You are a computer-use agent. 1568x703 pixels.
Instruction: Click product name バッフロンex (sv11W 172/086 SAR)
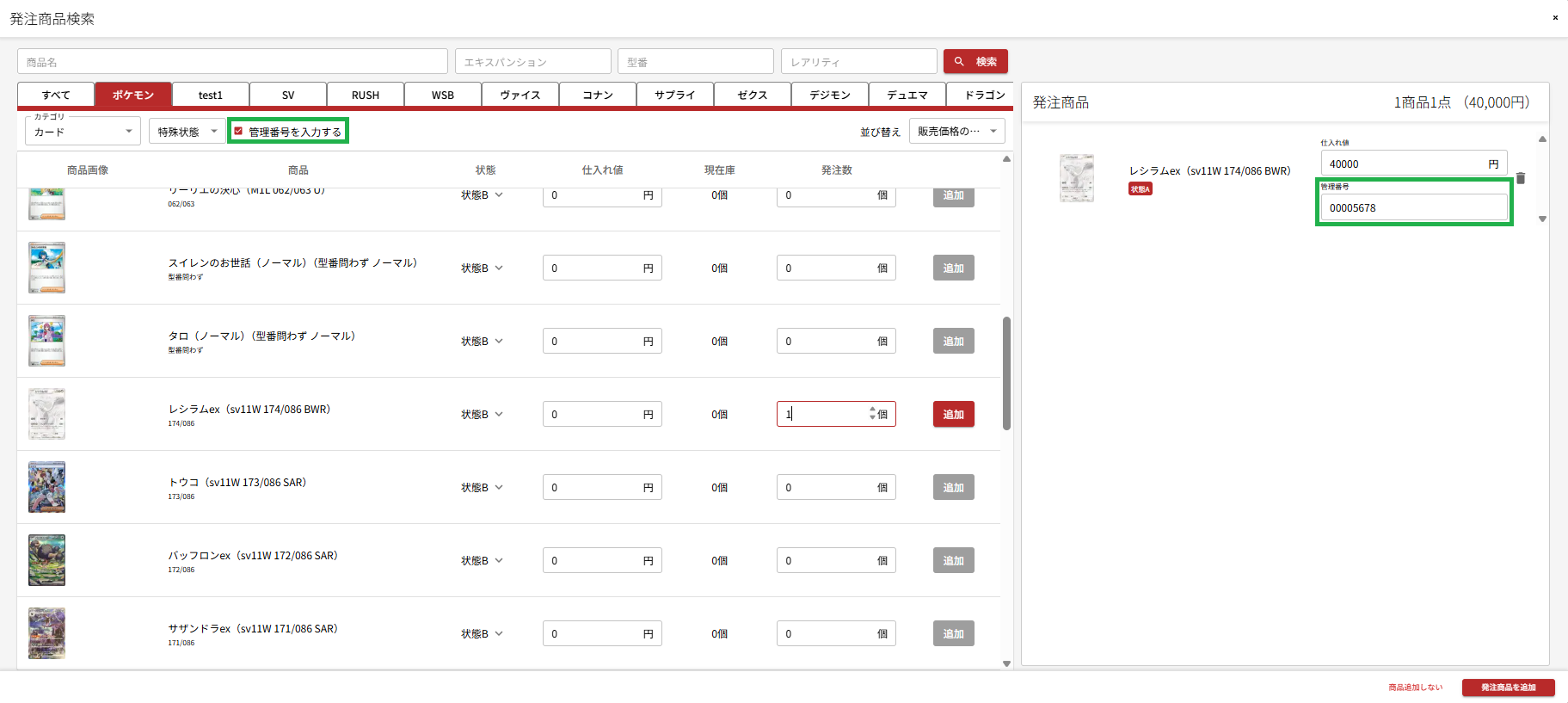coord(253,556)
